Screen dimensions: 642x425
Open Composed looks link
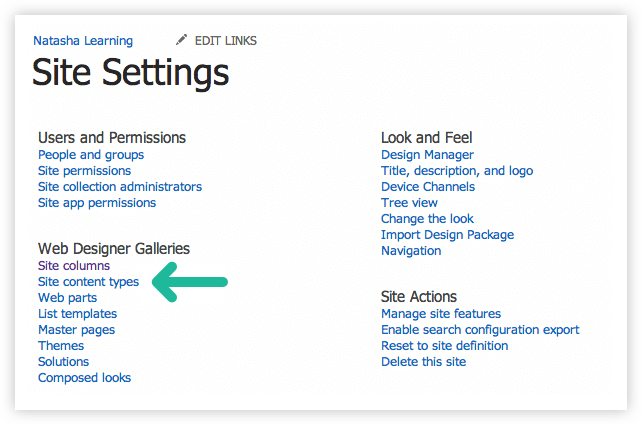84,378
